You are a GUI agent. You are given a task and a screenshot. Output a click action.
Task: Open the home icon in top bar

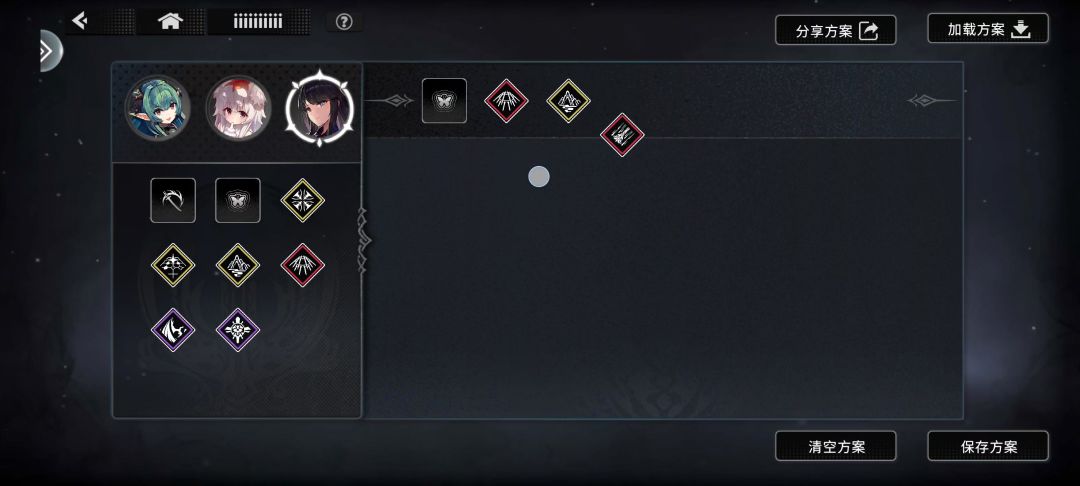point(170,21)
